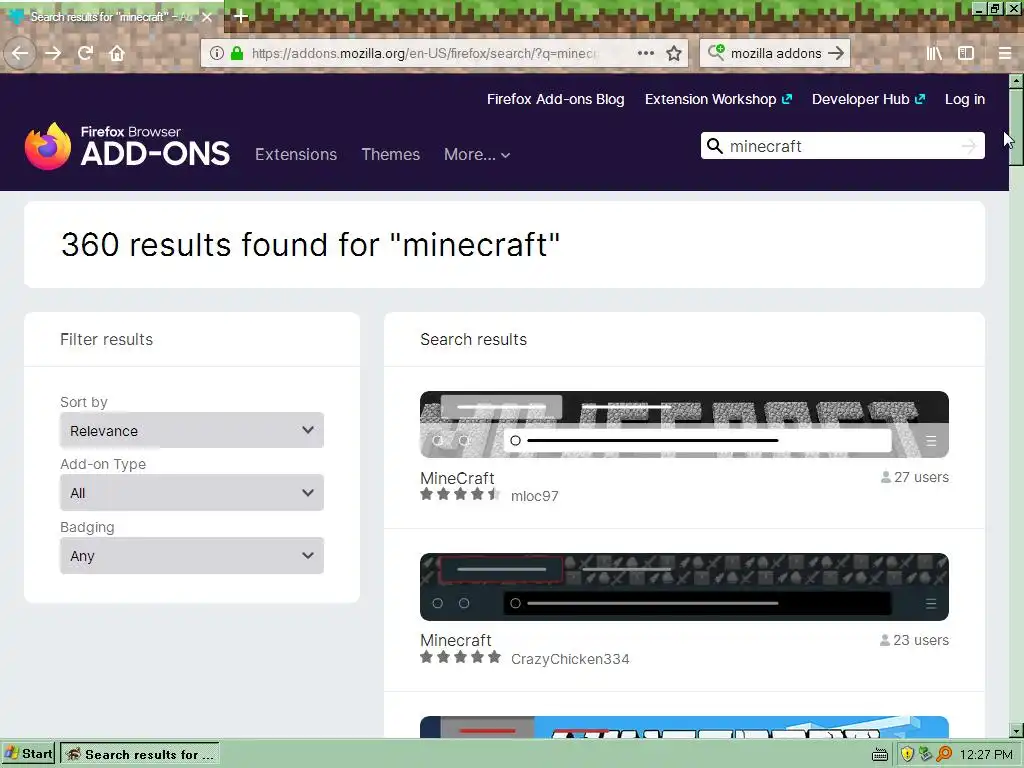This screenshot has height=768, width=1024.
Task: Open the Developer Hub link
Action: coord(869,99)
